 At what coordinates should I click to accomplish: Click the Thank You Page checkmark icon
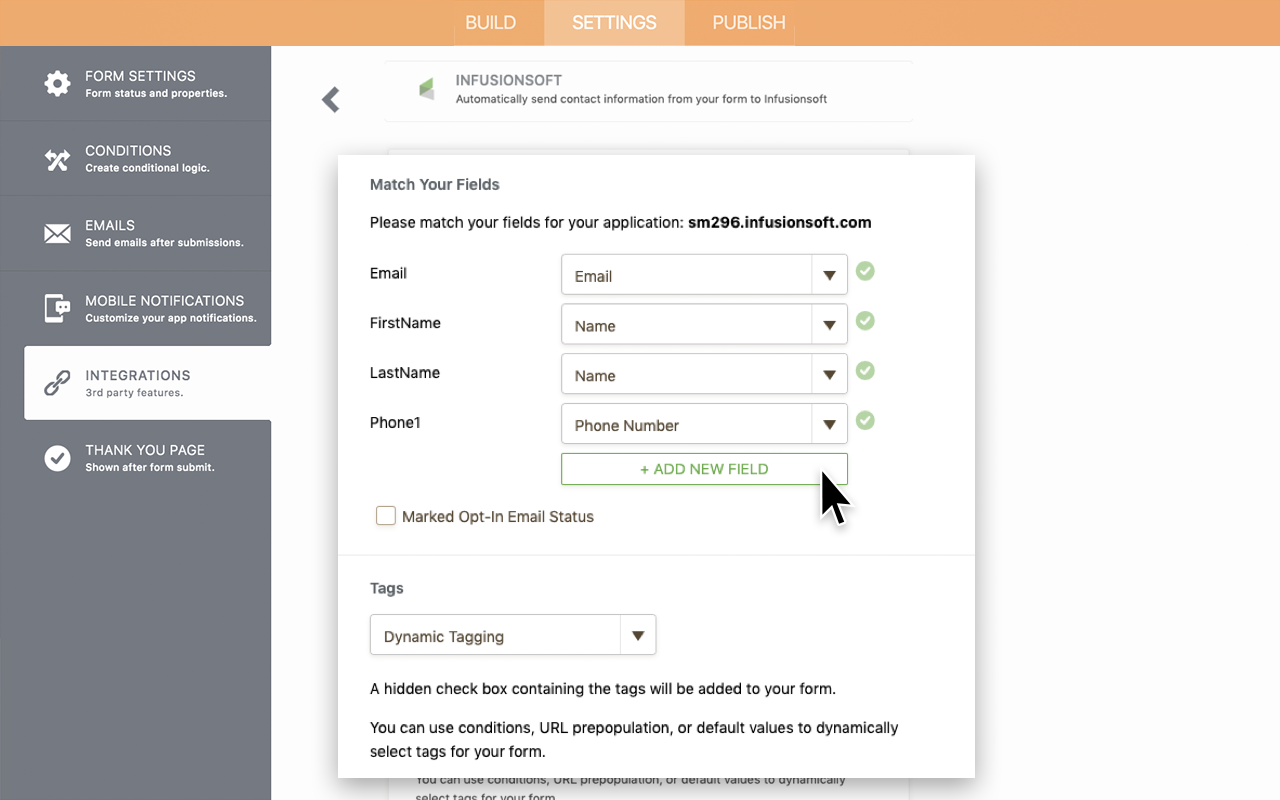click(x=58, y=458)
